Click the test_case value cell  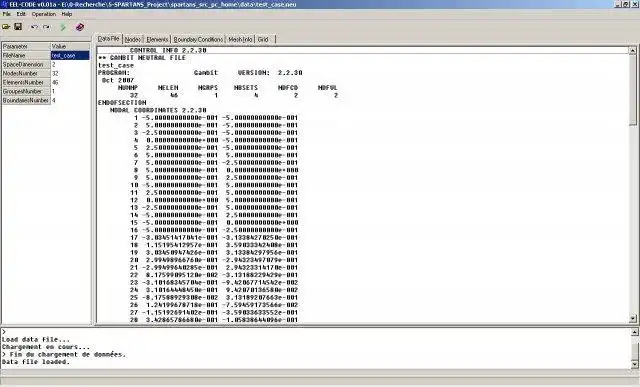pyautogui.click(x=70, y=56)
